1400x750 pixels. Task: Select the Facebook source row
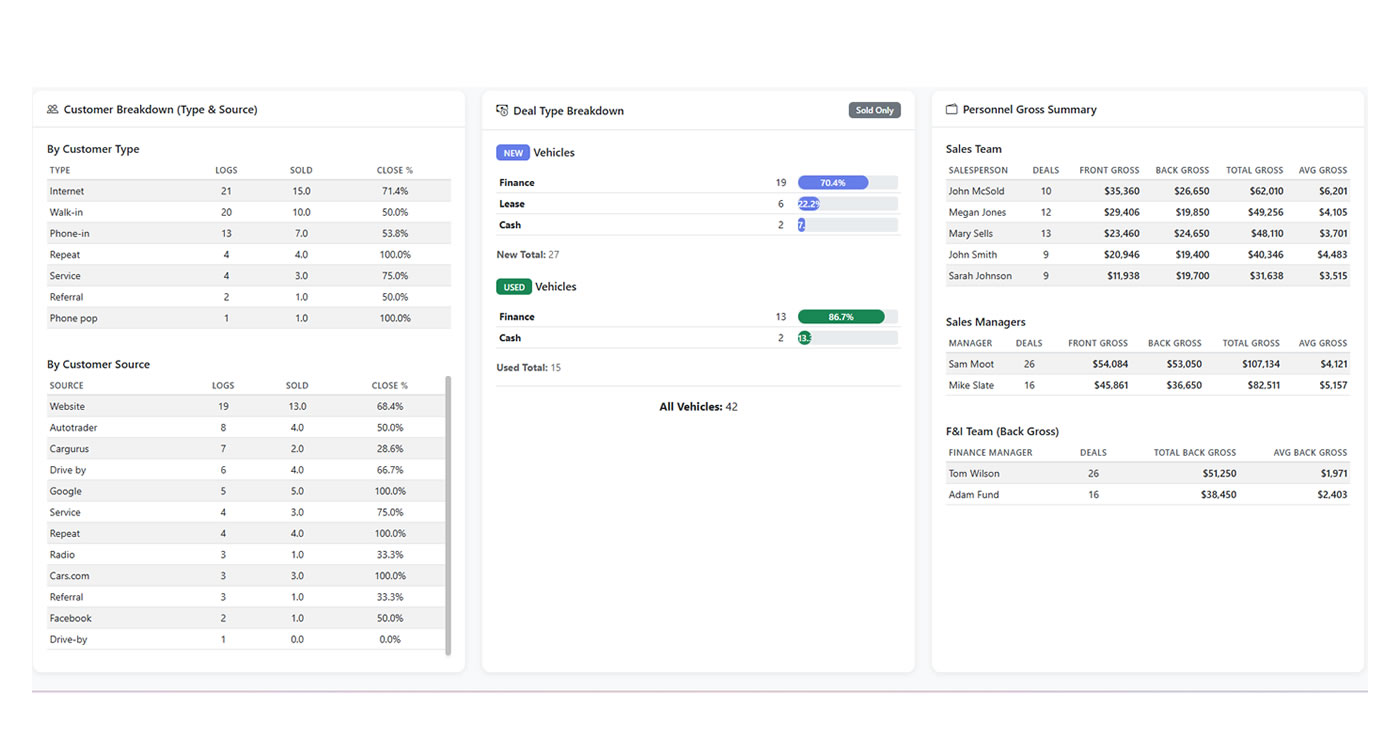click(x=150, y=617)
